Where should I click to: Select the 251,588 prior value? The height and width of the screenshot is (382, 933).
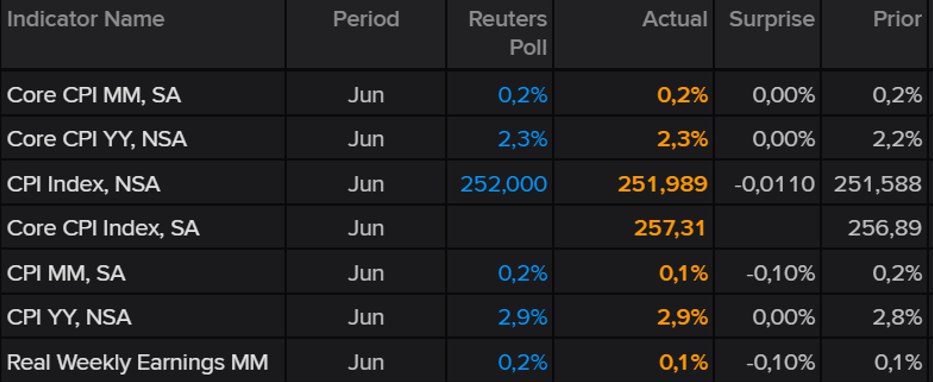pos(878,184)
